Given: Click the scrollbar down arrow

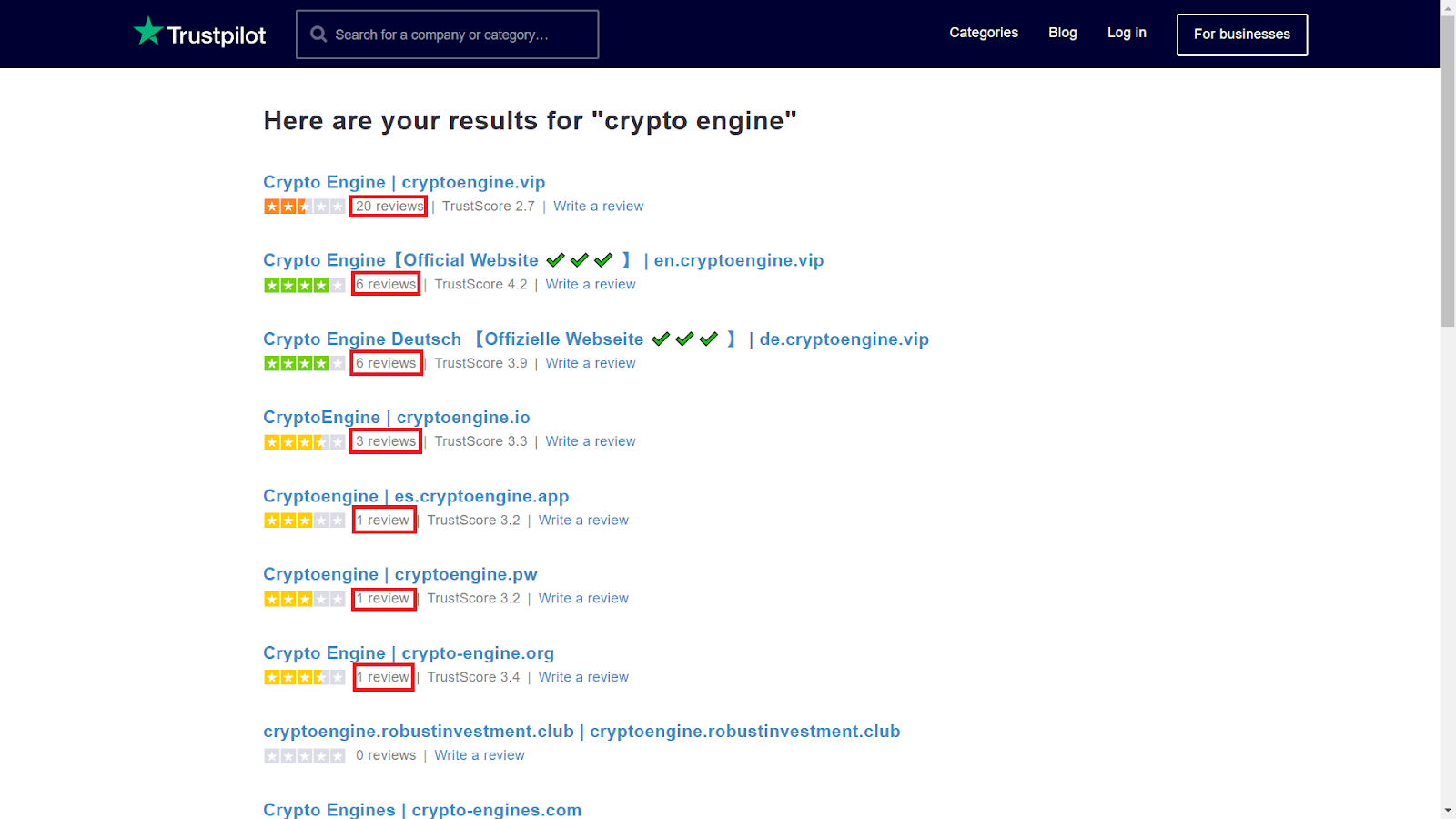Looking at the screenshot, I should click(1448, 811).
